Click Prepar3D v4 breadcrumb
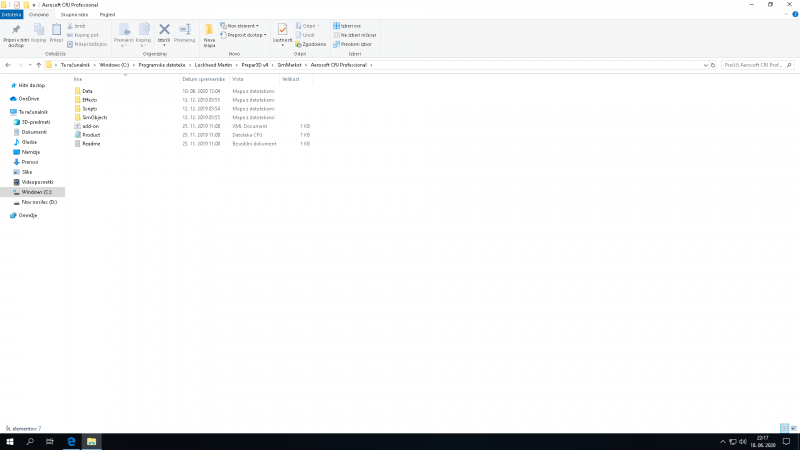The height and width of the screenshot is (450, 800). [x=255, y=65]
